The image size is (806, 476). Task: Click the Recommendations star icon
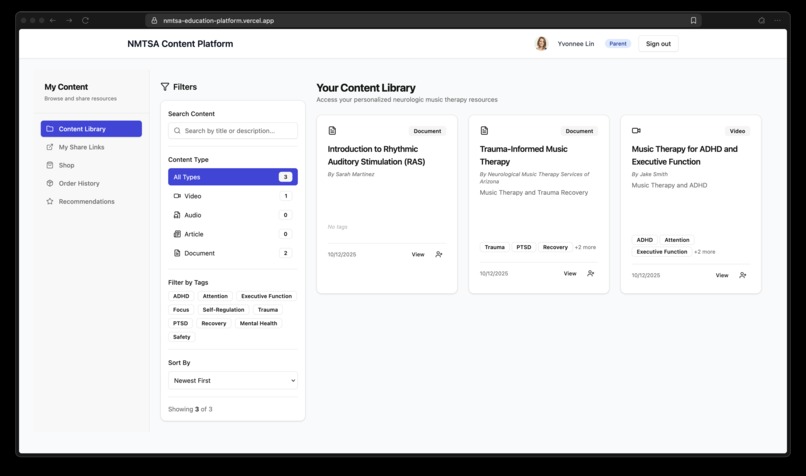tap(50, 202)
